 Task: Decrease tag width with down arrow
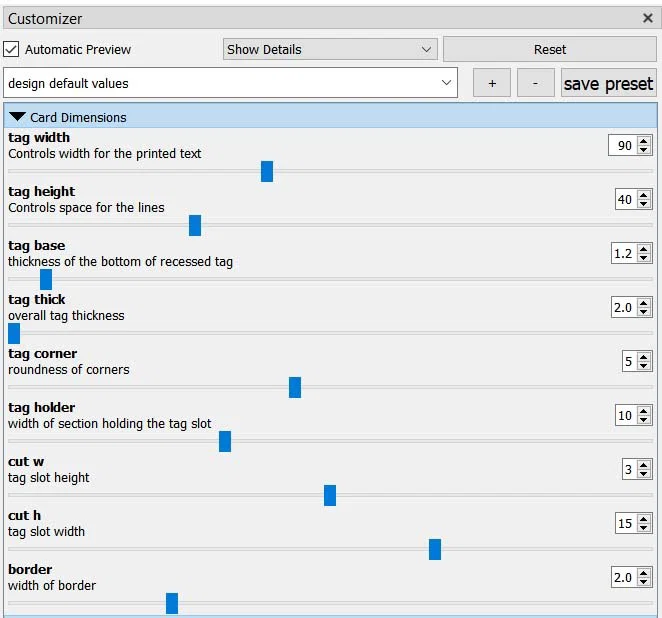643,150
